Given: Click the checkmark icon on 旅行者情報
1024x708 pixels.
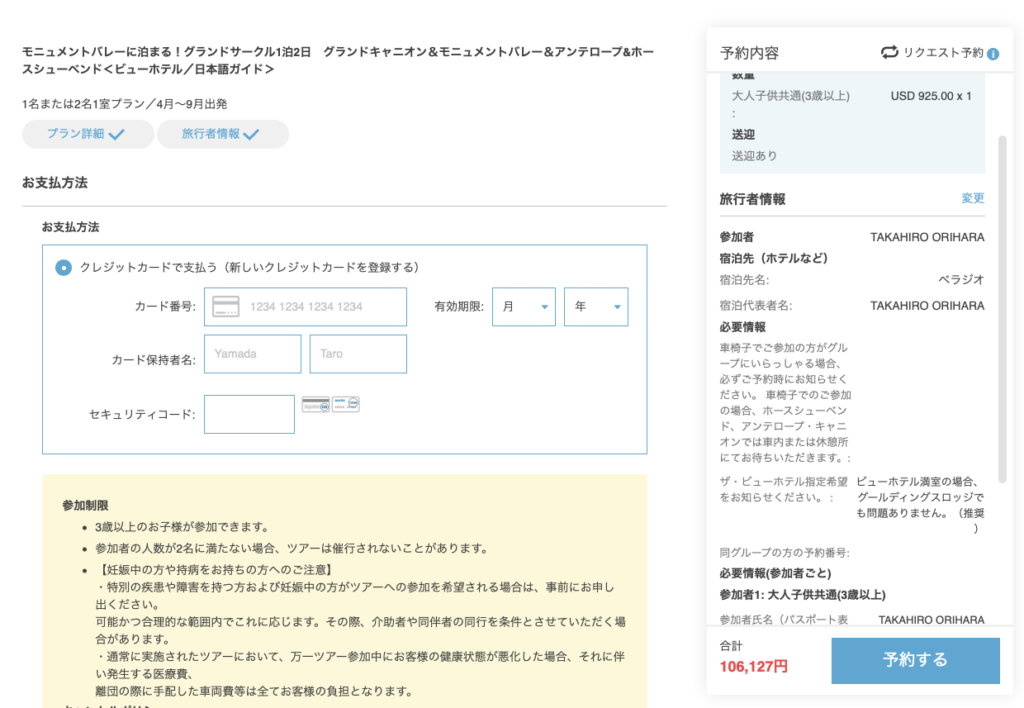Looking at the screenshot, I should (x=251, y=134).
